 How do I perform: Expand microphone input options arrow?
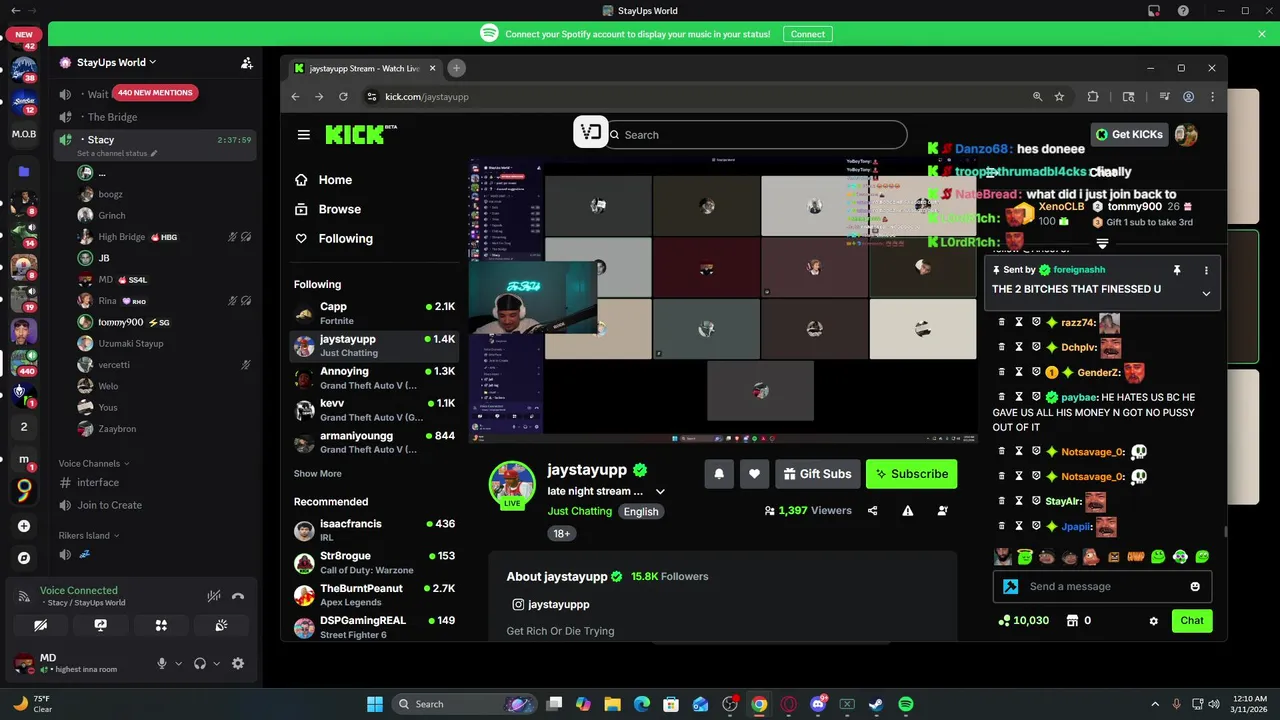179,663
